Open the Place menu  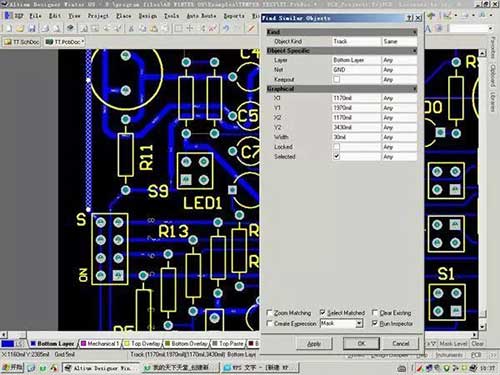[123, 16]
